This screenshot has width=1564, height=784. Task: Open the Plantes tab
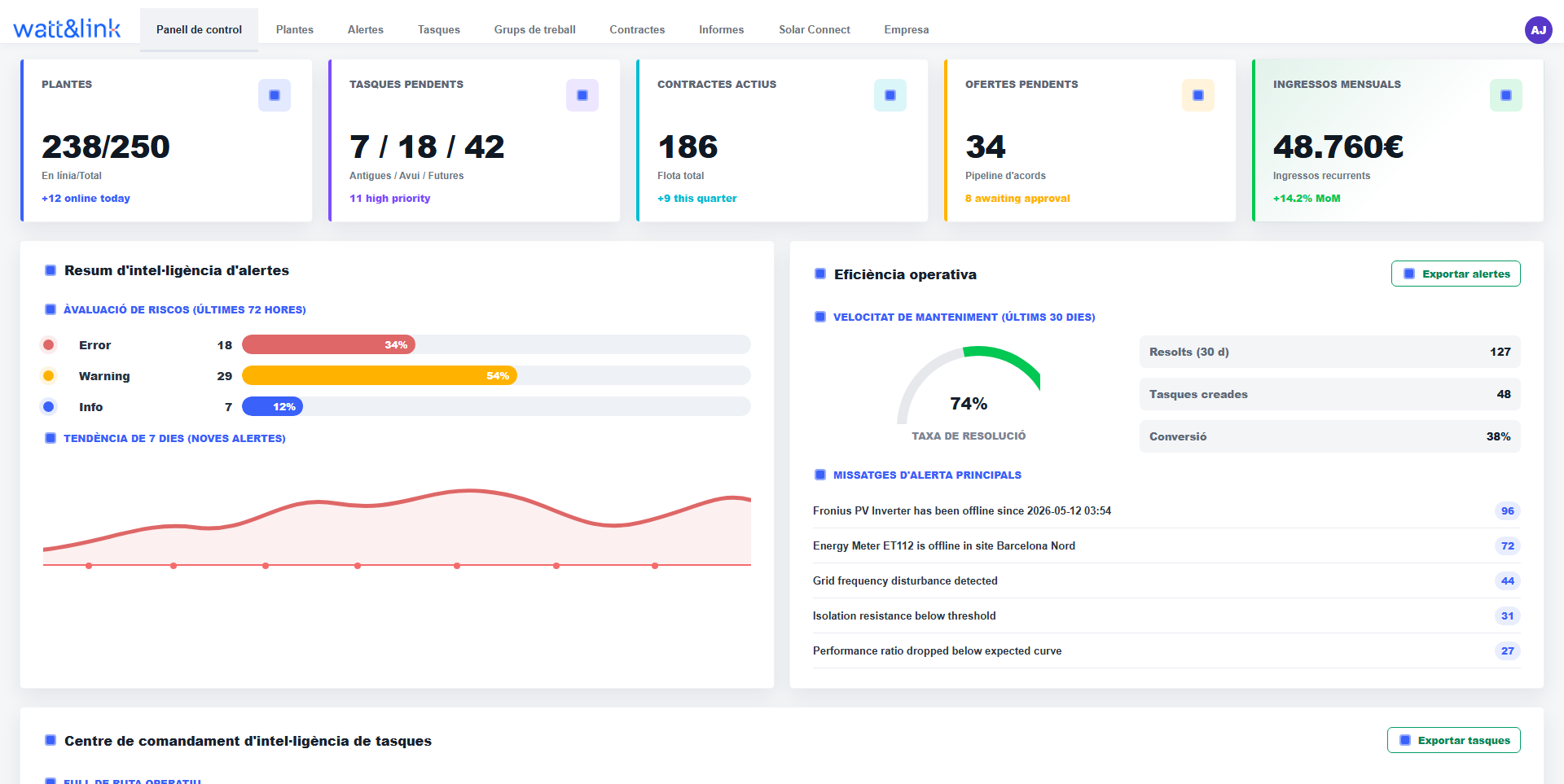(x=295, y=29)
